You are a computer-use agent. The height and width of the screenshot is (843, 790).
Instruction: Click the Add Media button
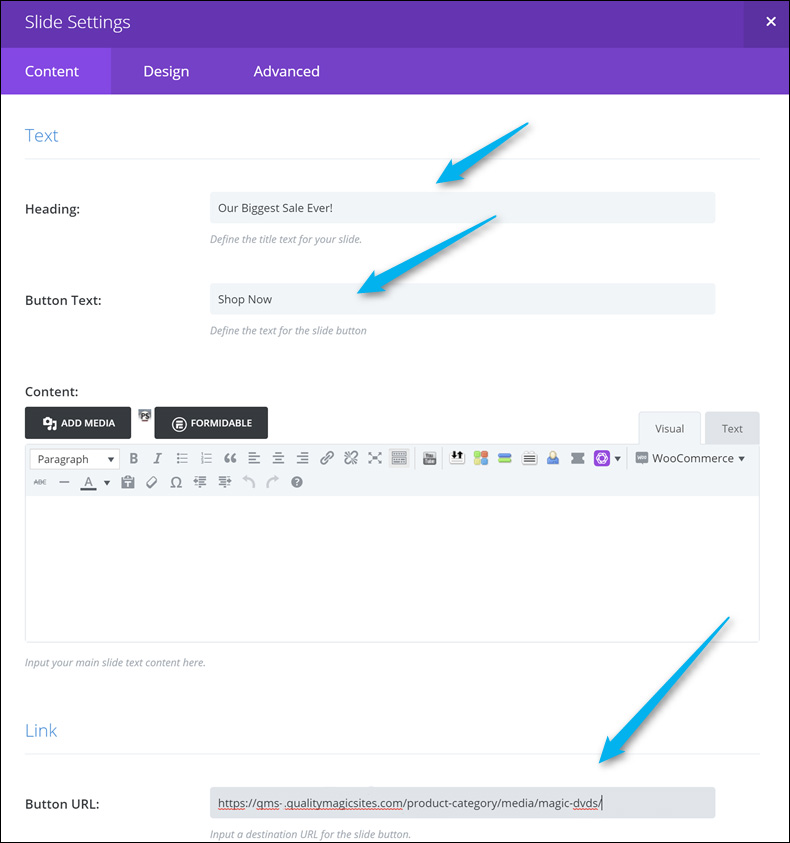78,423
